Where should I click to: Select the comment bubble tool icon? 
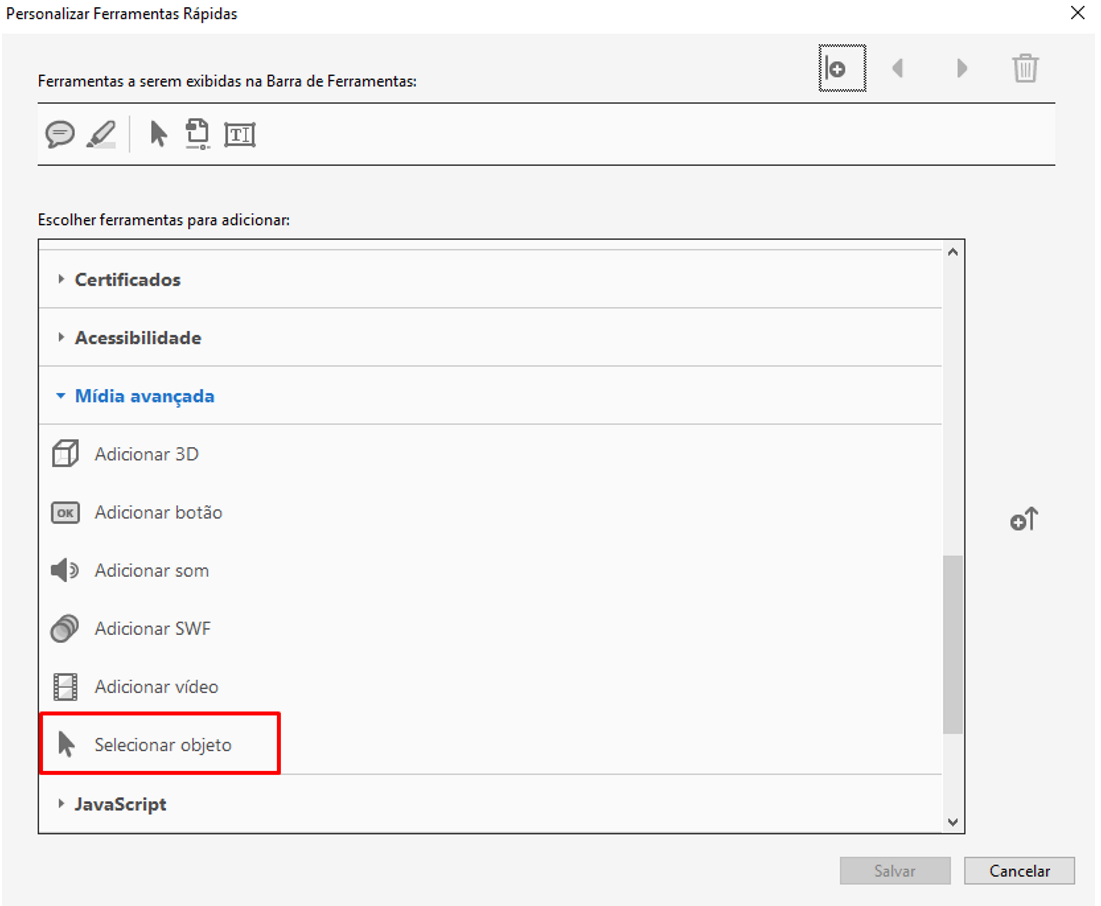pyautogui.click(x=60, y=134)
